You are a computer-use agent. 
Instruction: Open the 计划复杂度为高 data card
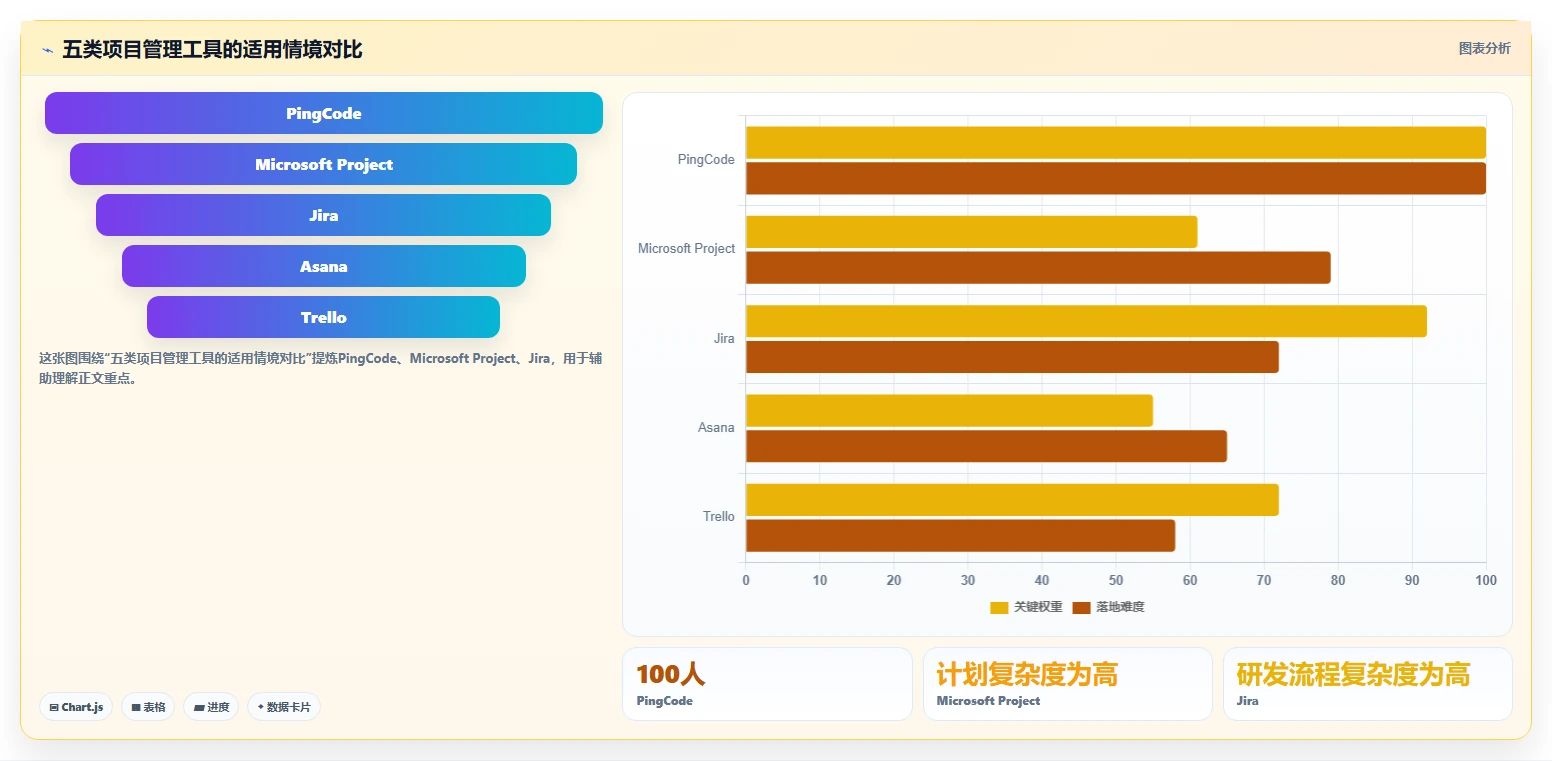pyautogui.click(x=1067, y=684)
